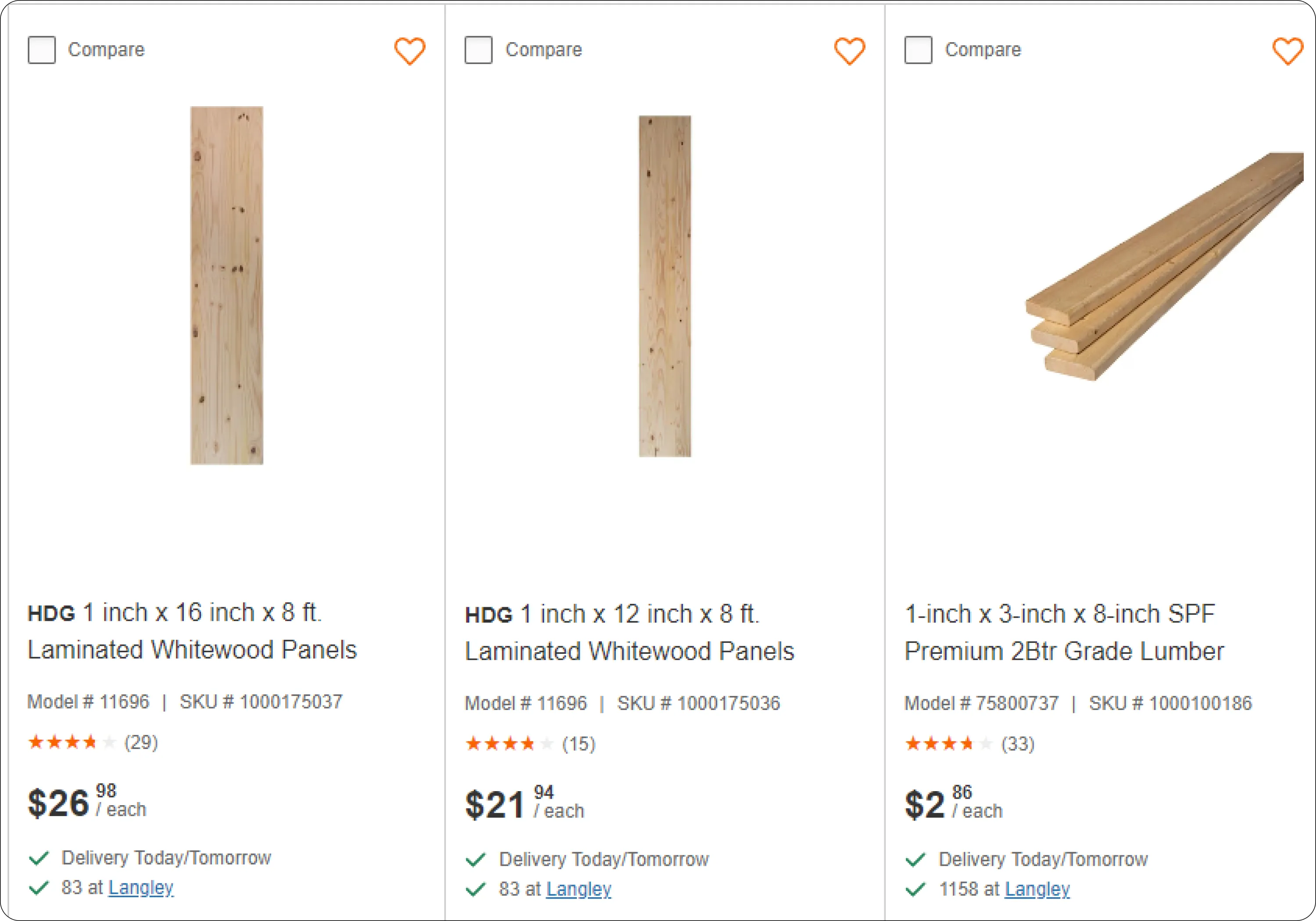The height and width of the screenshot is (921, 1316).
Task: View the 12 inch Whitewood Panel product image
Action: [x=665, y=286]
